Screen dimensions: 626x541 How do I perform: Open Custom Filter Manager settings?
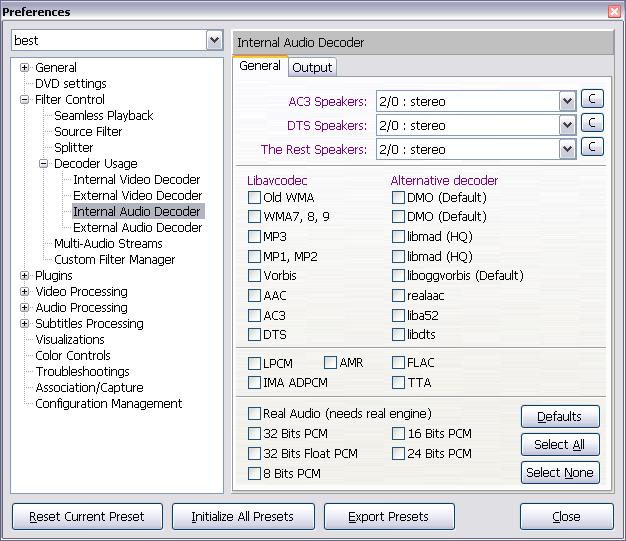click(114, 260)
